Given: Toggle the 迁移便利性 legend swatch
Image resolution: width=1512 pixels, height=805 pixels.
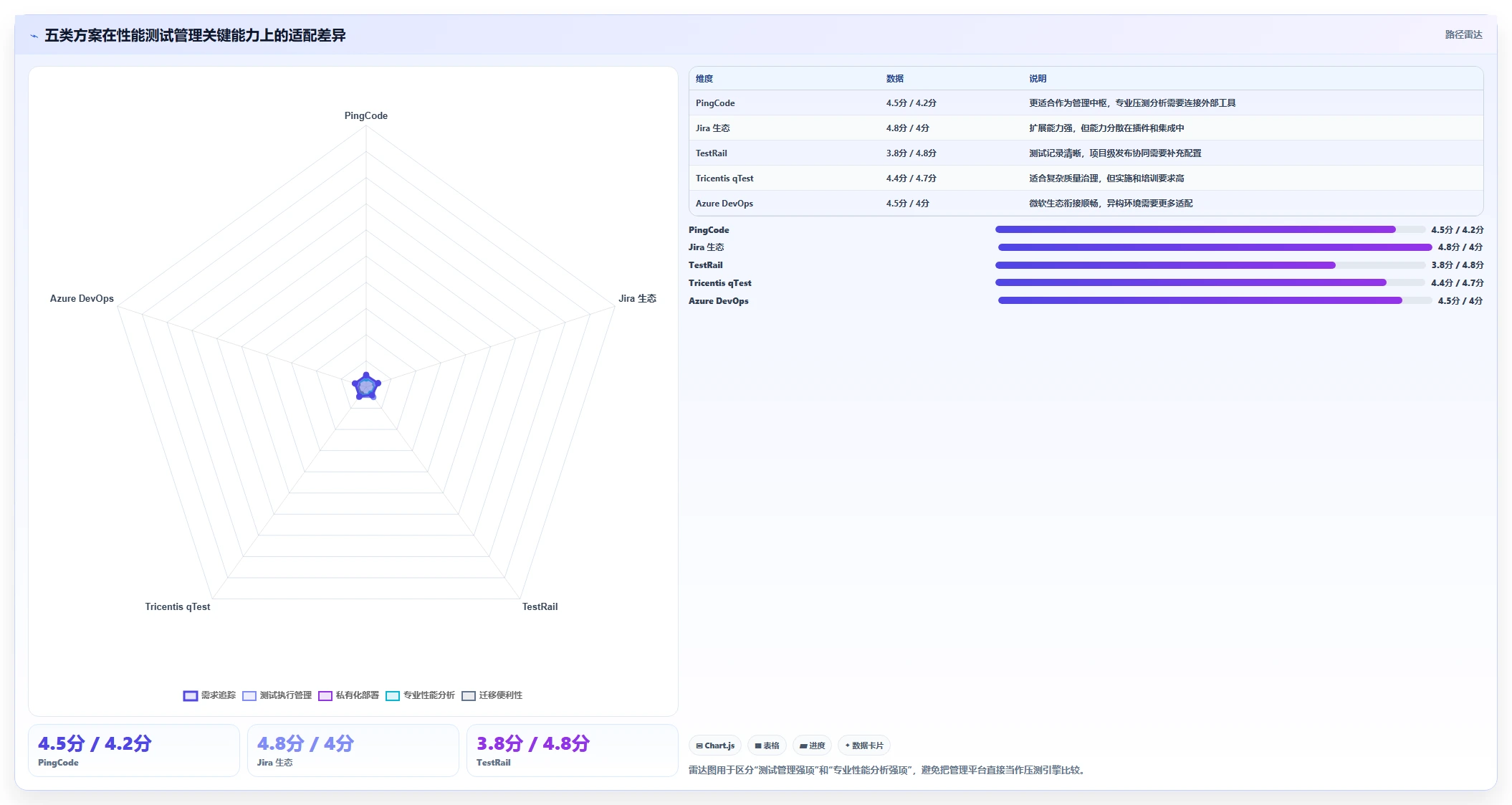Looking at the screenshot, I should coord(468,696).
